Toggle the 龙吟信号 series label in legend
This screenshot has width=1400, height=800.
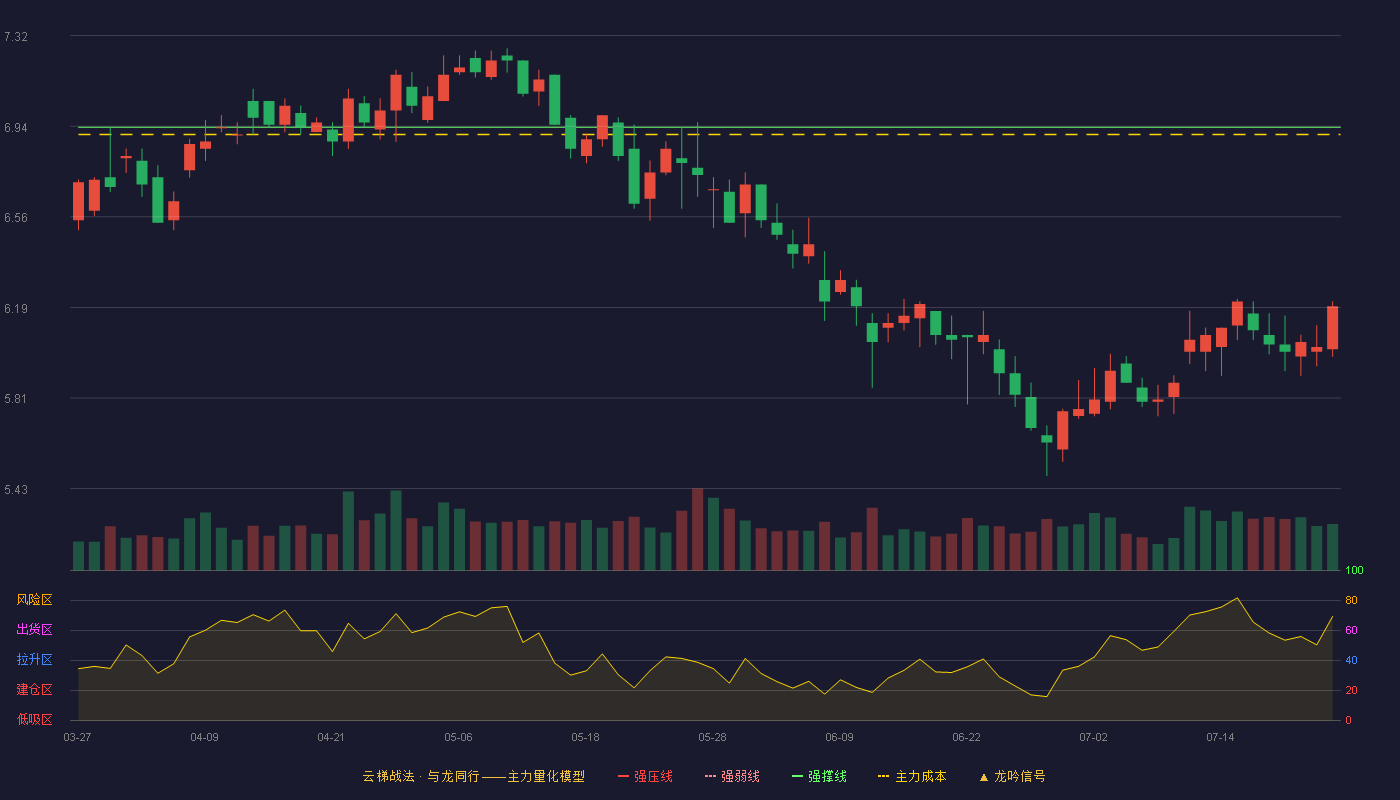1020,776
